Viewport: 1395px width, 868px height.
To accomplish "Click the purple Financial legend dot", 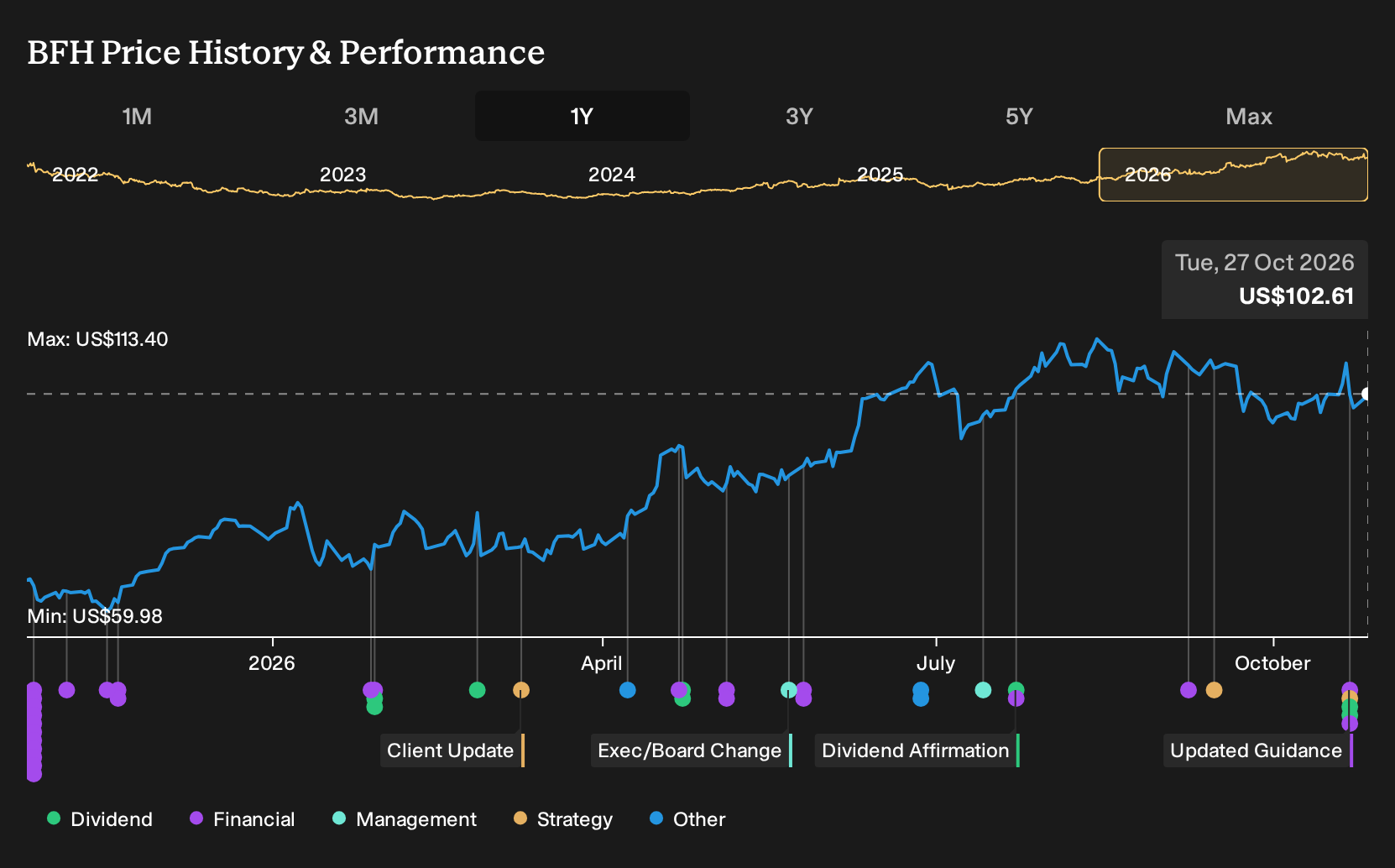I will click(196, 818).
